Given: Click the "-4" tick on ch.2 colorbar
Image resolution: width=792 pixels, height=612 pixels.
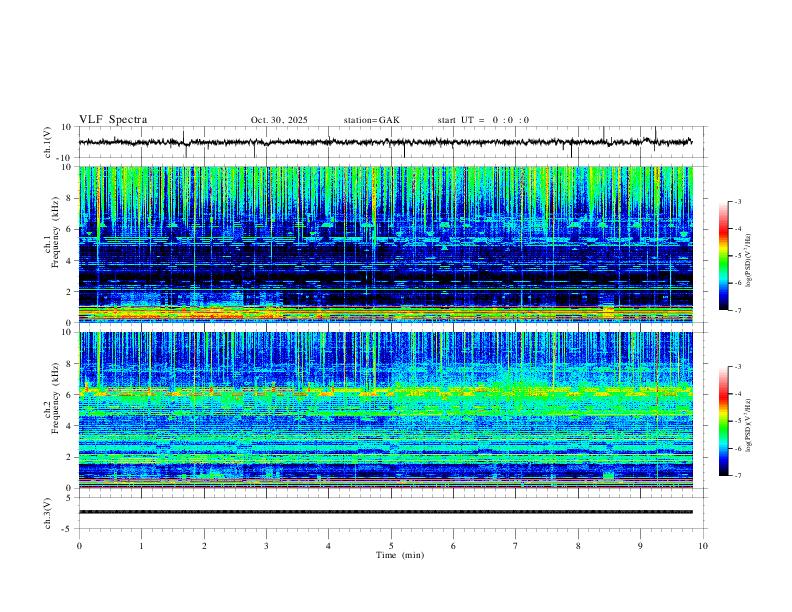Looking at the screenshot, I should pos(738,394).
